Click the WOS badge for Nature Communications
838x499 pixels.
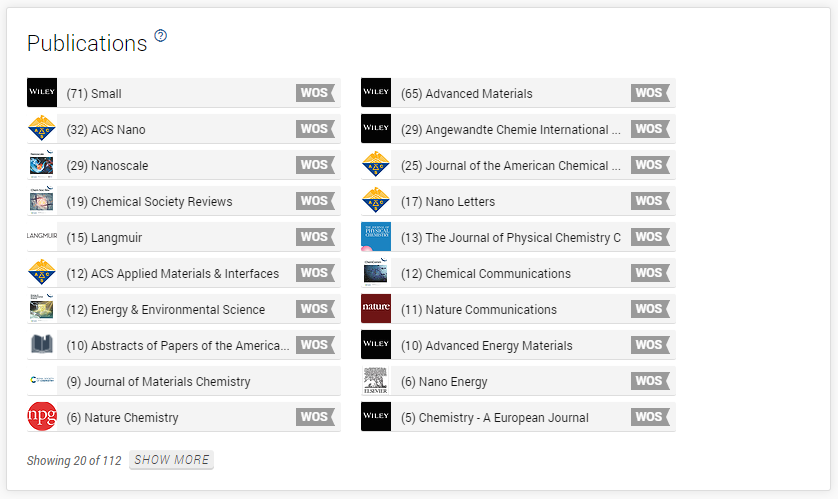pyautogui.click(x=650, y=309)
